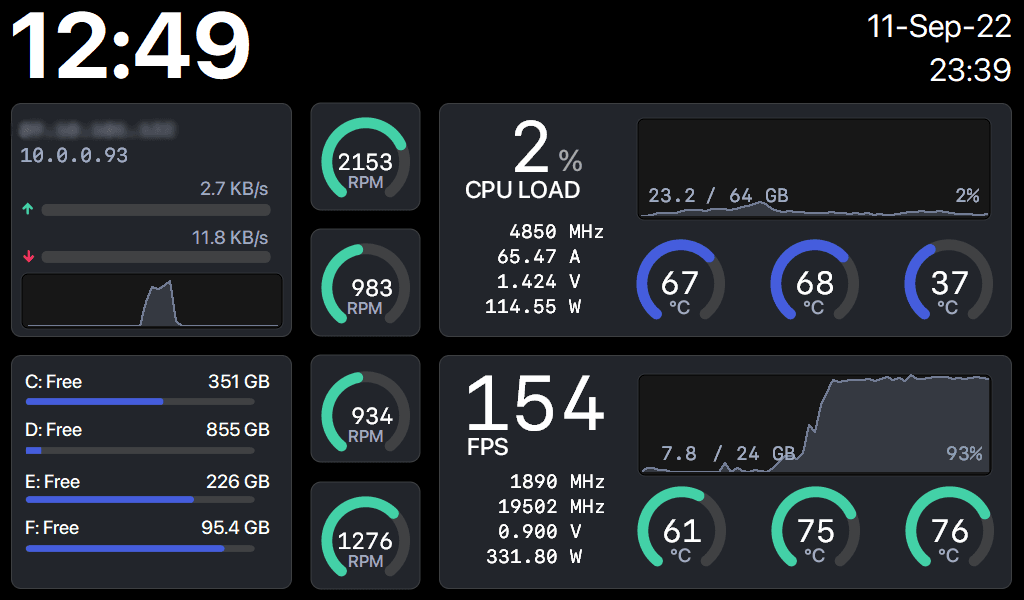Click the 67°C CPU temperature dial
This screenshot has height=600, width=1024.
pyautogui.click(x=680, y=284)
